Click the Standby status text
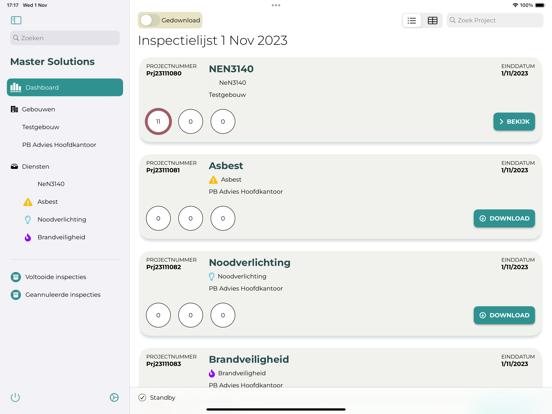Screen dimensions: 552x414 point(163,398)
